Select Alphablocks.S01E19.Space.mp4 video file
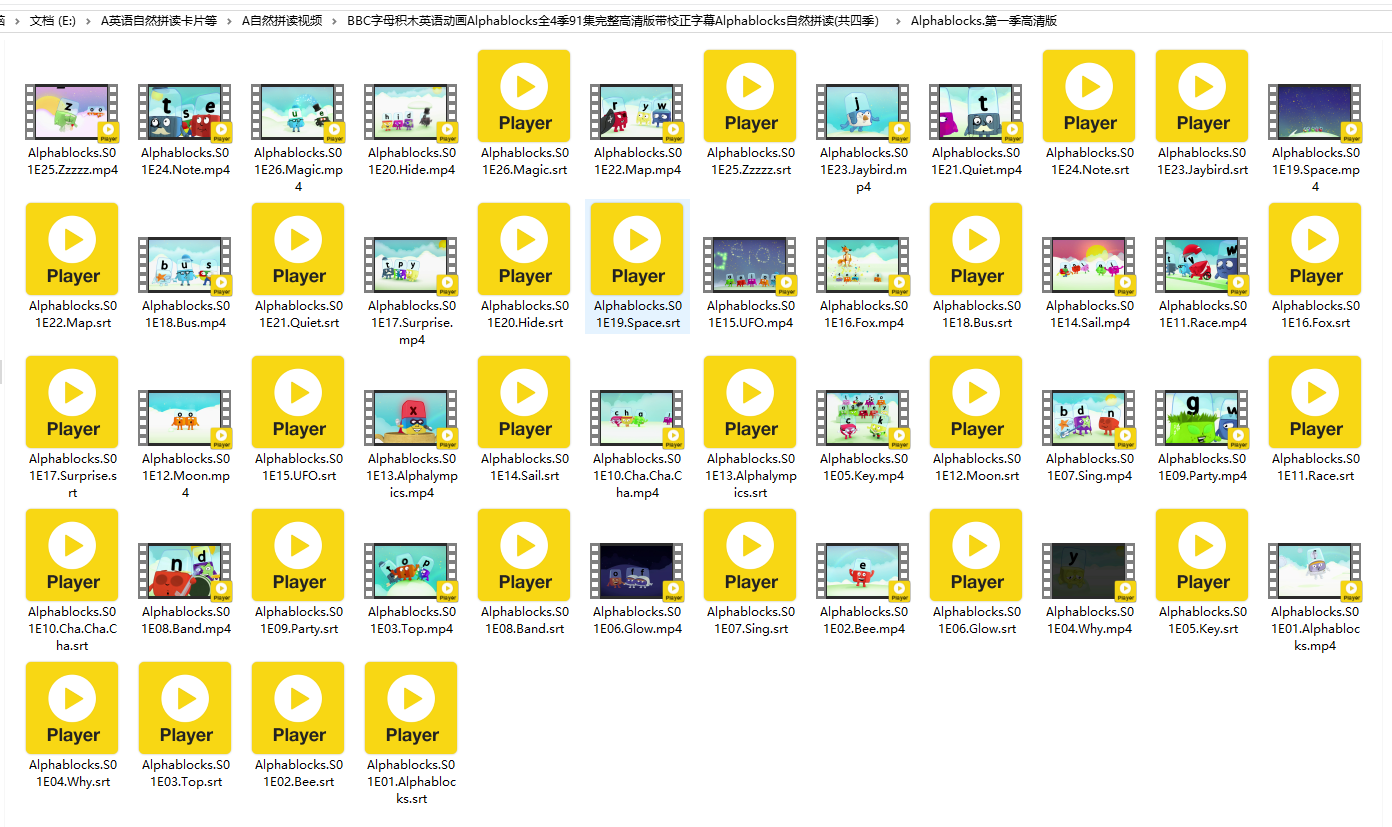Viewport: 1392px width, 827px height. tap(1315, 111)
